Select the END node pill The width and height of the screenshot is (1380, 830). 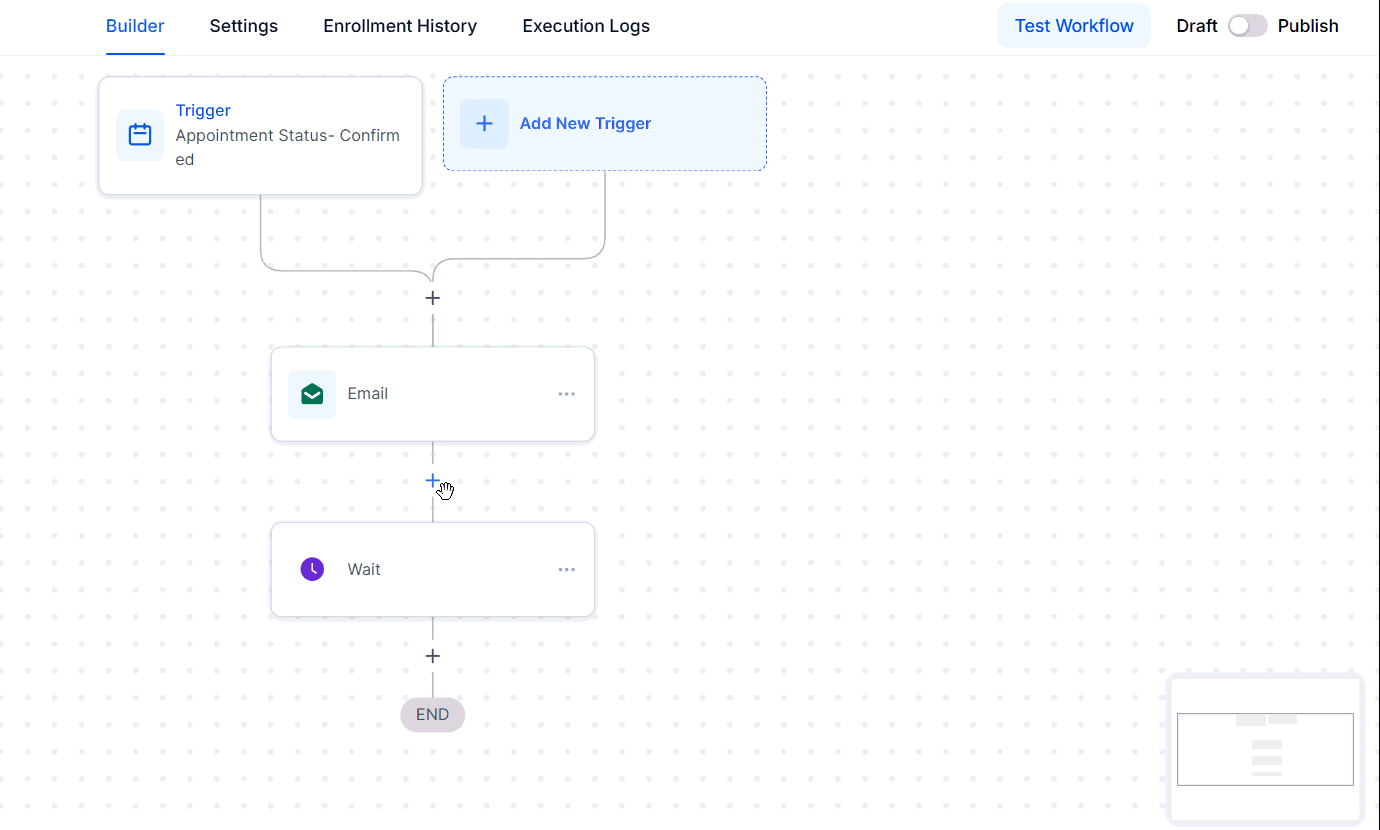pyautogui.click(x=433, y=715)
